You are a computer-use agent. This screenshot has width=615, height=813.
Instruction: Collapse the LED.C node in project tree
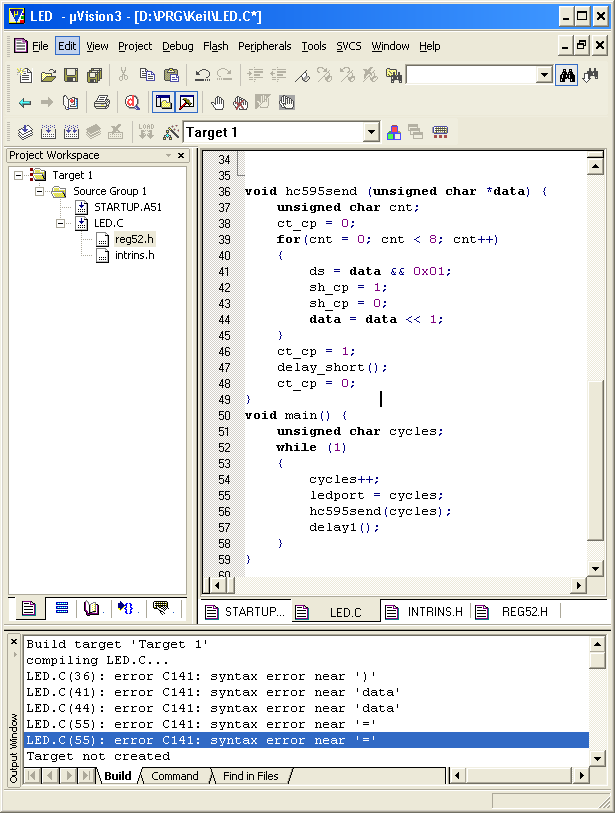[x=60, y=223]
